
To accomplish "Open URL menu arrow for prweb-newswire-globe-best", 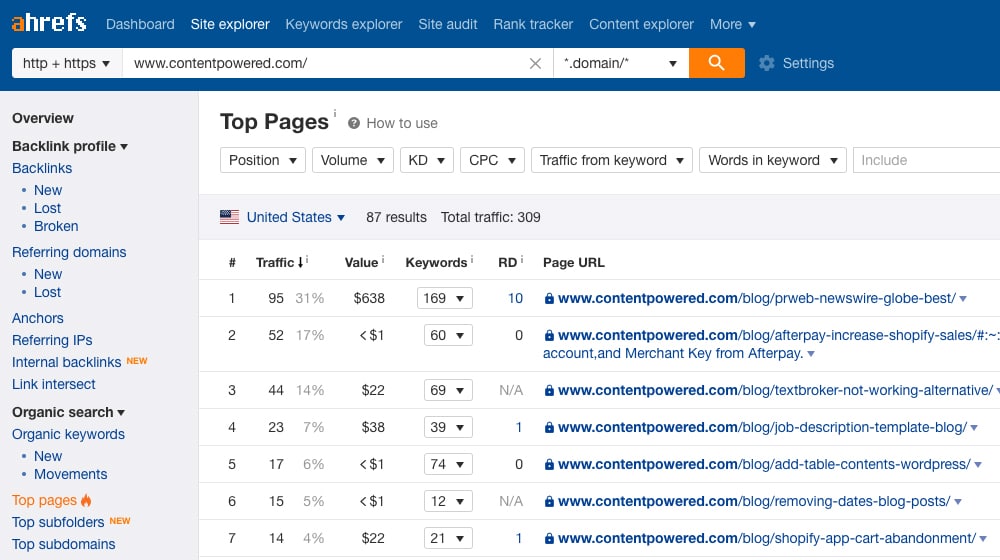I will click(963, 298).
